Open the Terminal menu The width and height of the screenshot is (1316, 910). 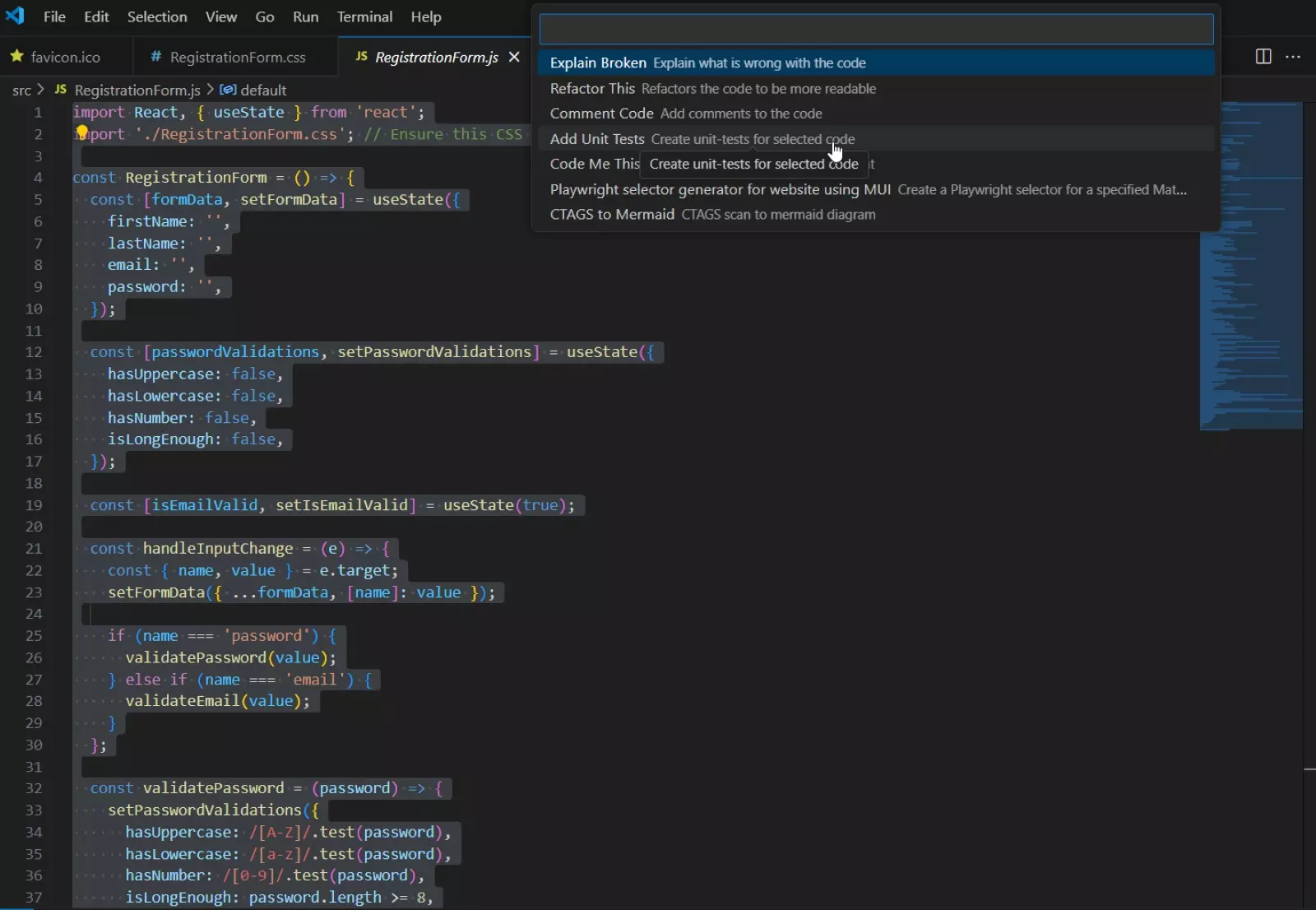[x=364, y=16]
